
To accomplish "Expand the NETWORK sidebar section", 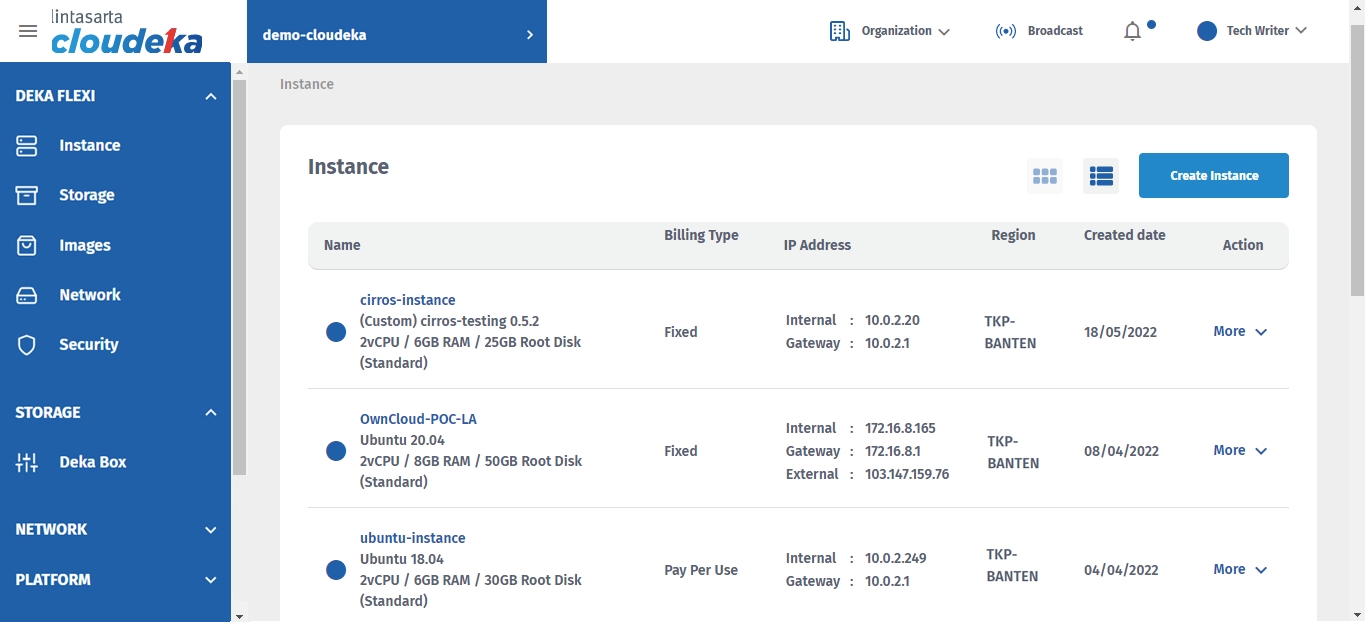I will tap(210, 530).
